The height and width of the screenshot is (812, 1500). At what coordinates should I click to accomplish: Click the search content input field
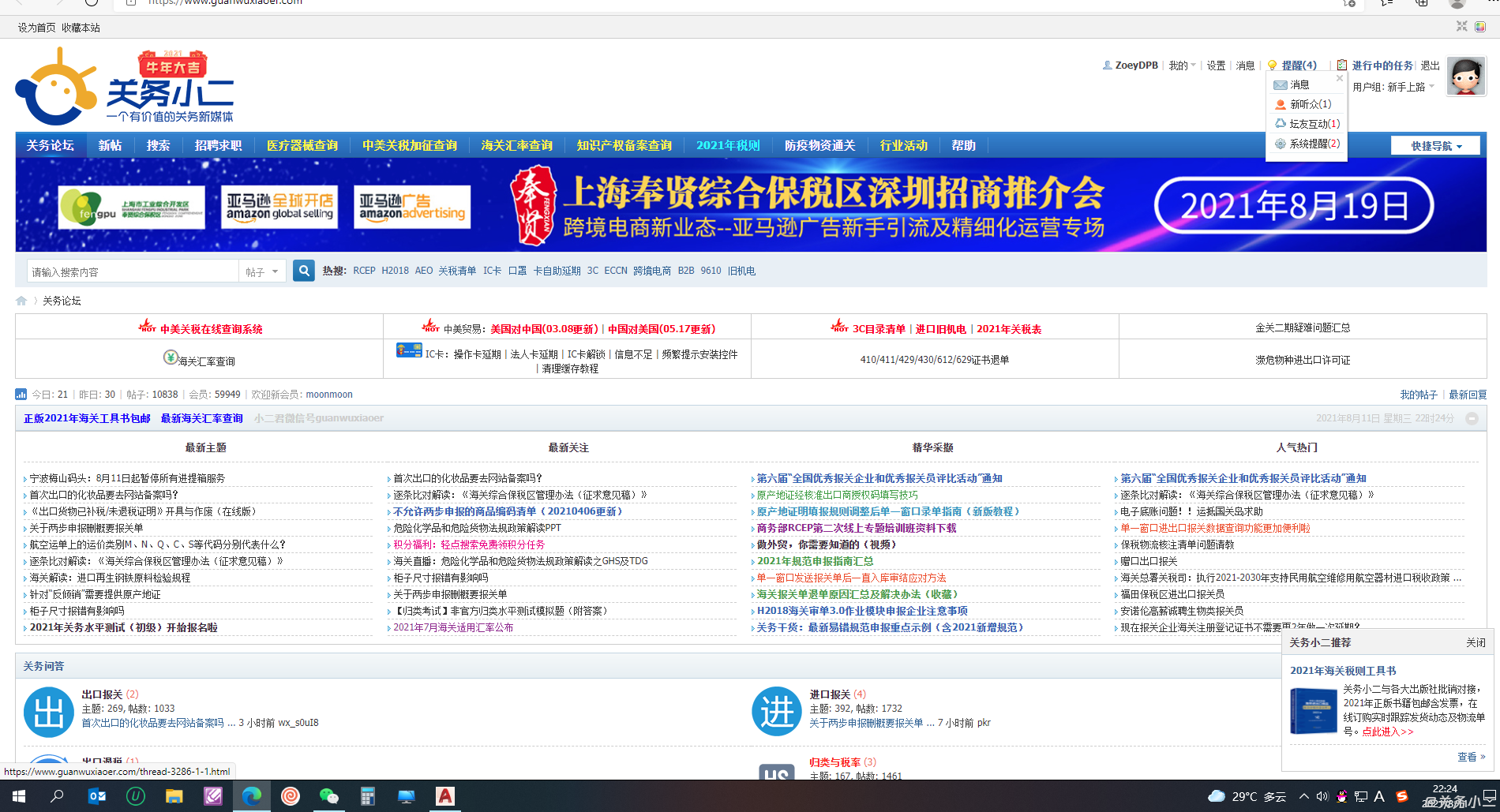tap(133, 271)
